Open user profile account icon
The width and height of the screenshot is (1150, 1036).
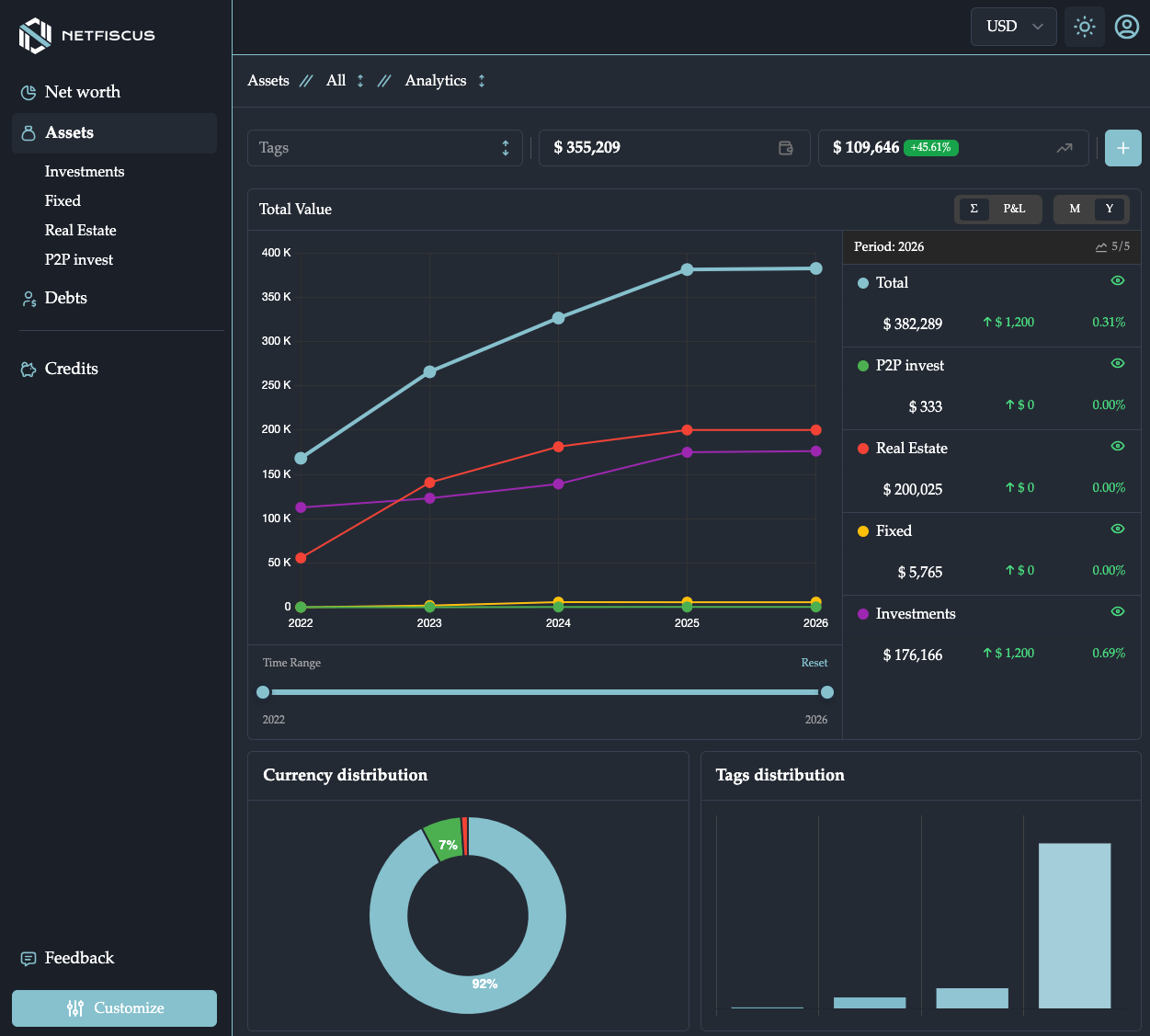(1126, 27)
